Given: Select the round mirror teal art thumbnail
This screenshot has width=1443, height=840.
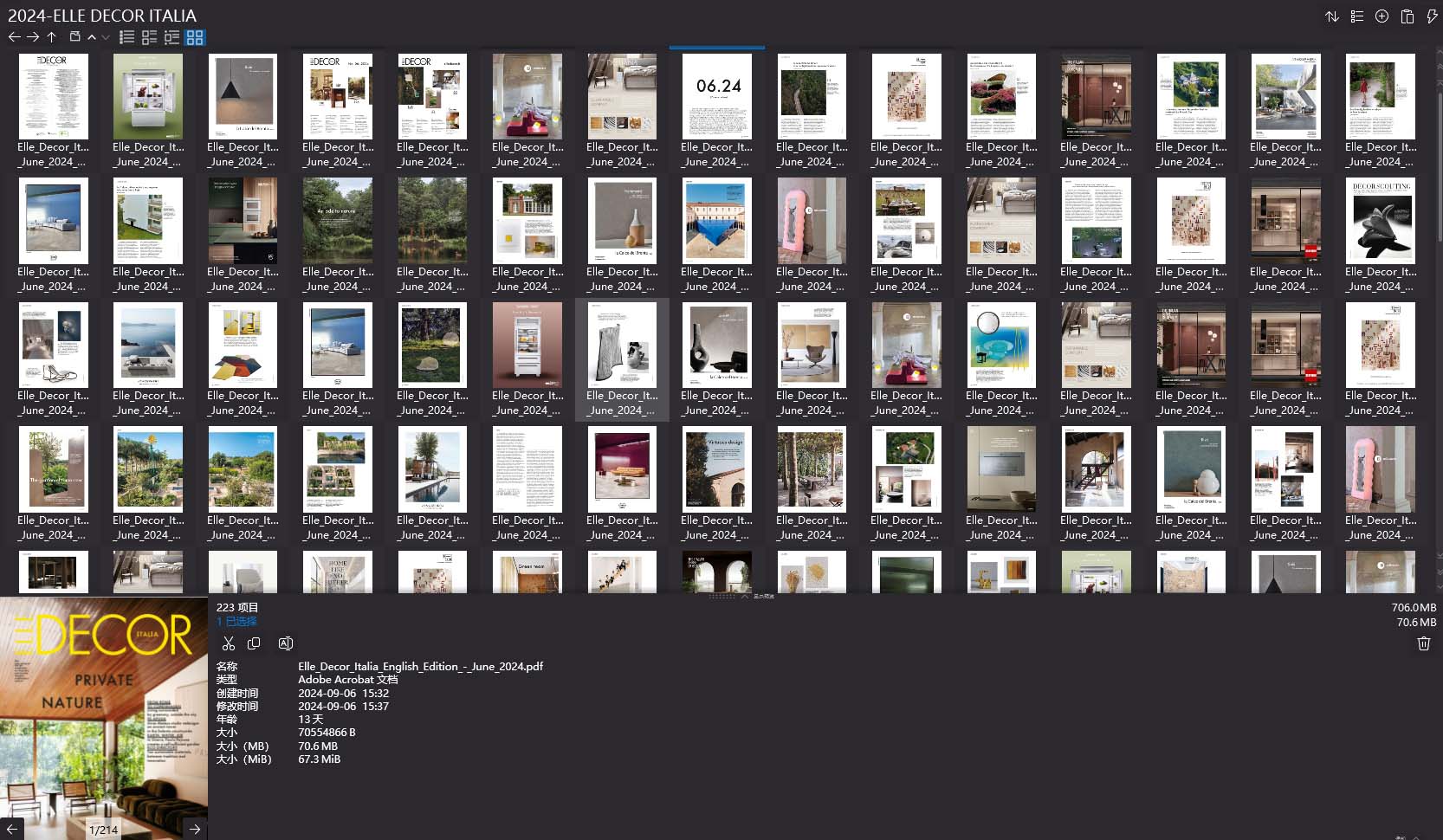Looking at the screenshot, I should (x=1001, y=345).
